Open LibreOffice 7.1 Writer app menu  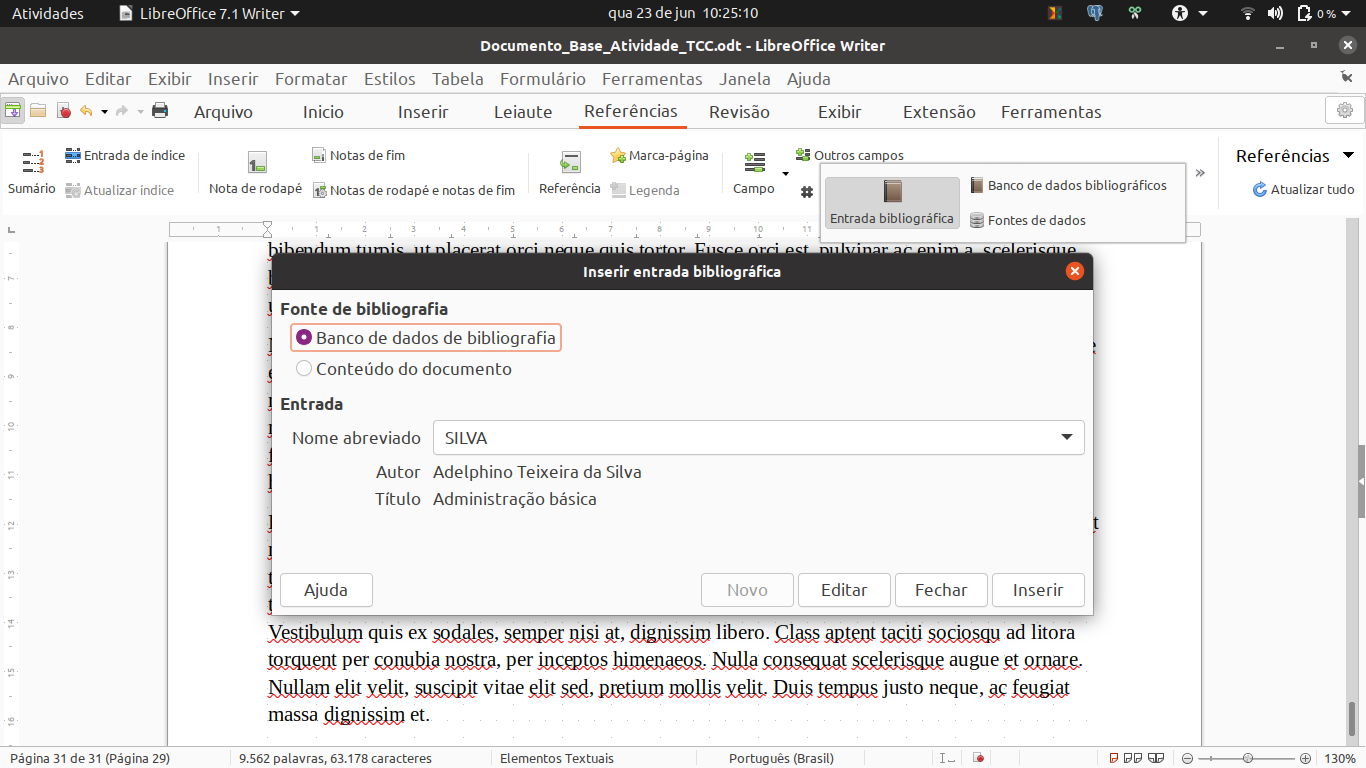click(x=209, y=13)
